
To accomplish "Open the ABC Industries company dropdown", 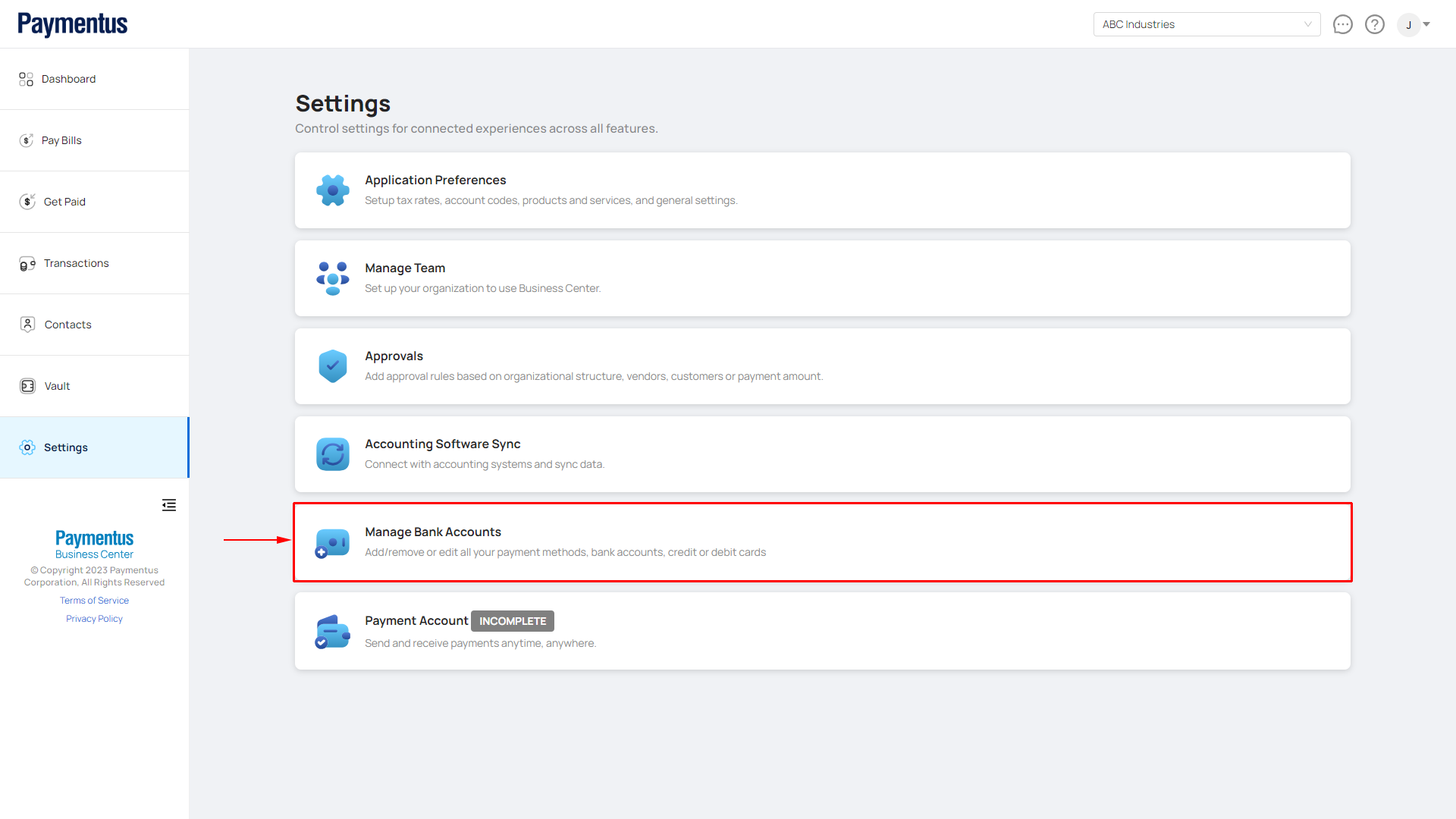I will [1206, 24].
